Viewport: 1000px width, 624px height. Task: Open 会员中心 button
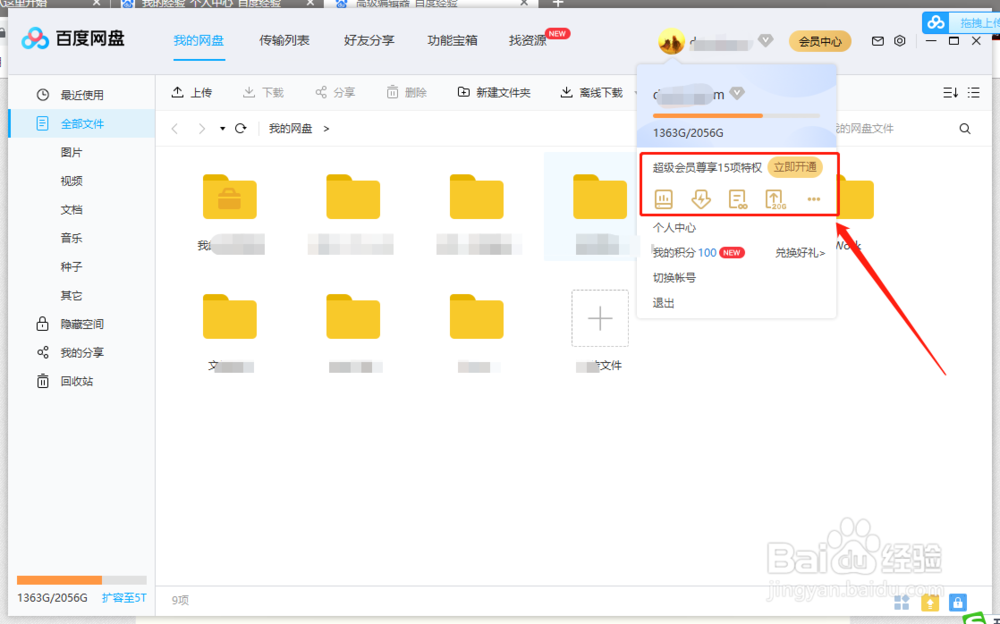pos(820,41)
